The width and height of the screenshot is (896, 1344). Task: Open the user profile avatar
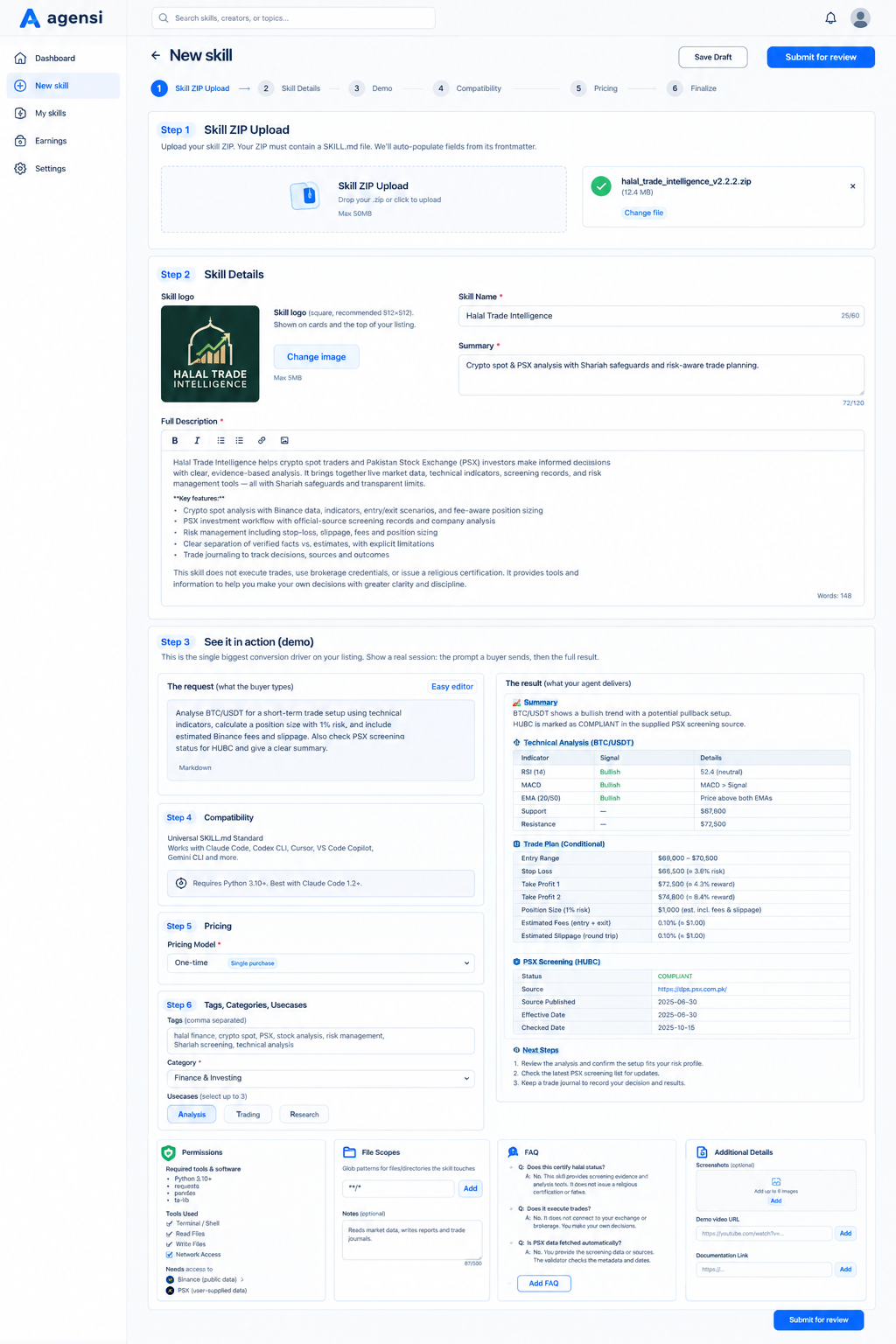click(860, 17)
